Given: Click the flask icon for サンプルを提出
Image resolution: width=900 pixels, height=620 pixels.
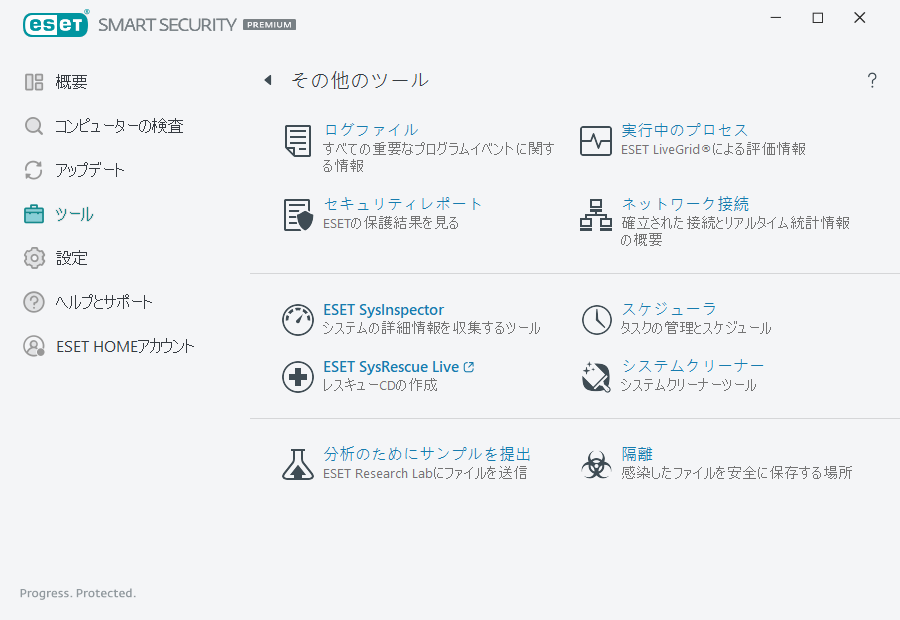Looking at the screenshot, I should (x=297, y=463).
